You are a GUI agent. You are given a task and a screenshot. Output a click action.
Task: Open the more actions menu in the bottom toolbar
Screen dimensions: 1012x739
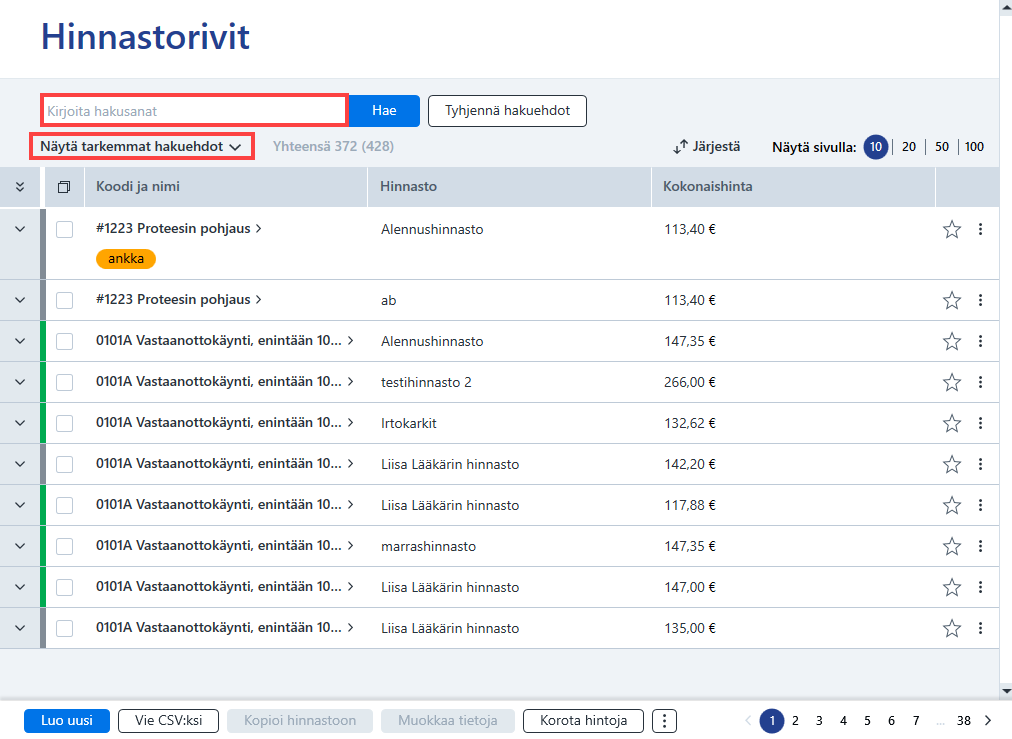click(664, 721)
